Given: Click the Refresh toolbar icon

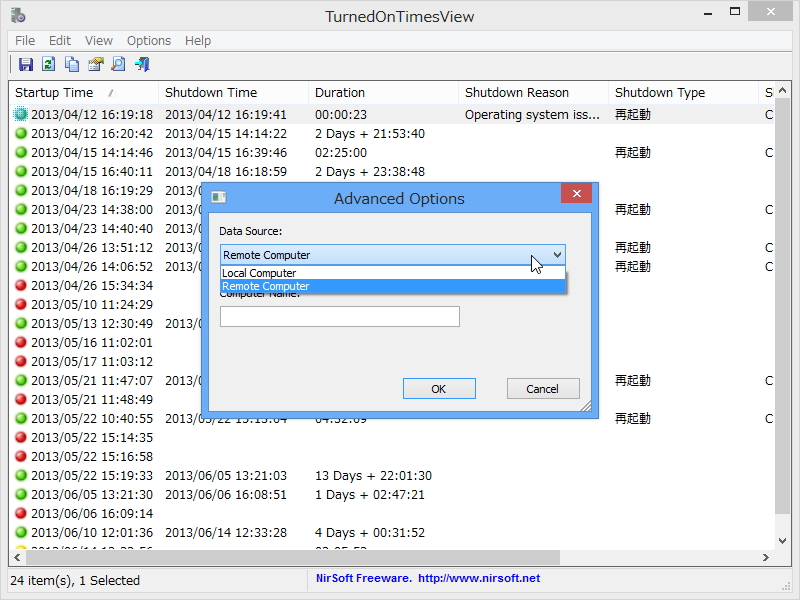Looking at the screenshot, I should coord(49,64).
